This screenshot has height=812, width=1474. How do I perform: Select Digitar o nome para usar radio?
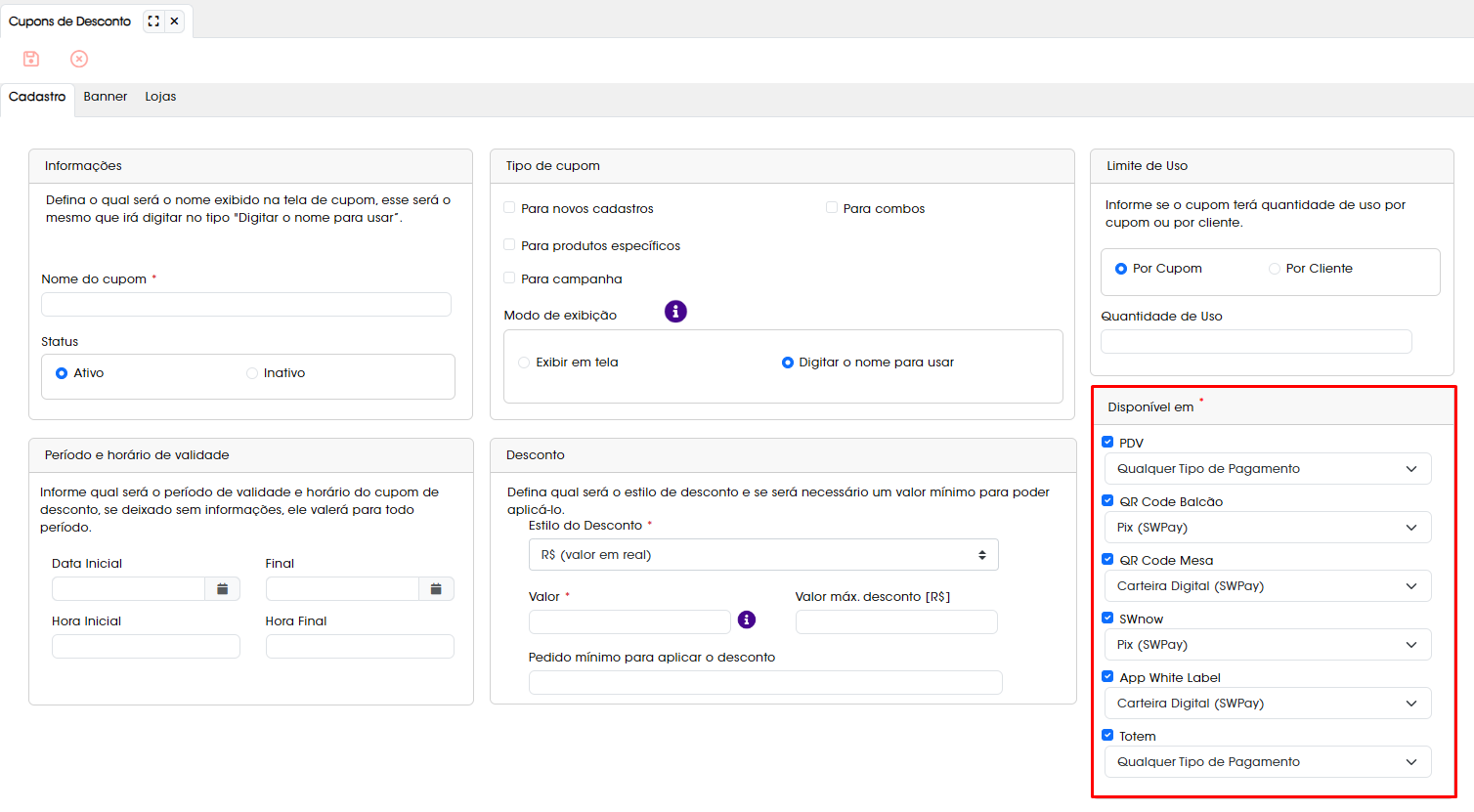coord(788,363)
